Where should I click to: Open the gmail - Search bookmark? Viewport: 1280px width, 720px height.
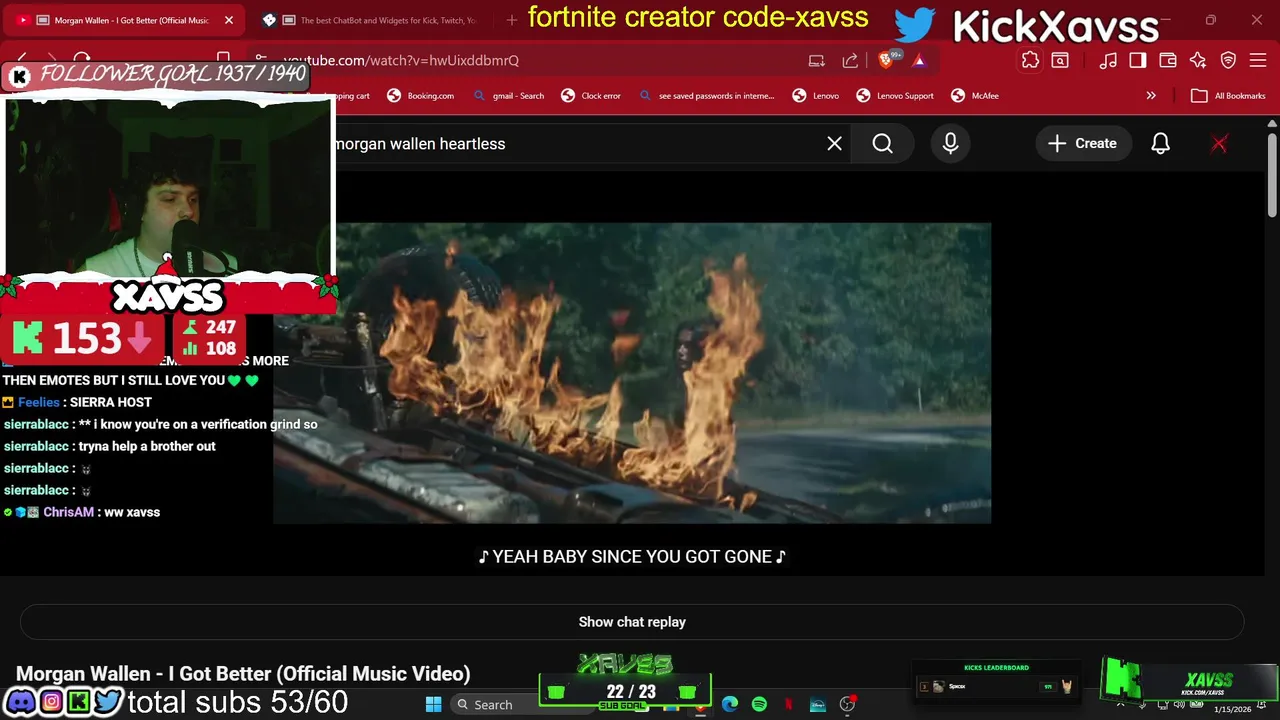[508, 96]
